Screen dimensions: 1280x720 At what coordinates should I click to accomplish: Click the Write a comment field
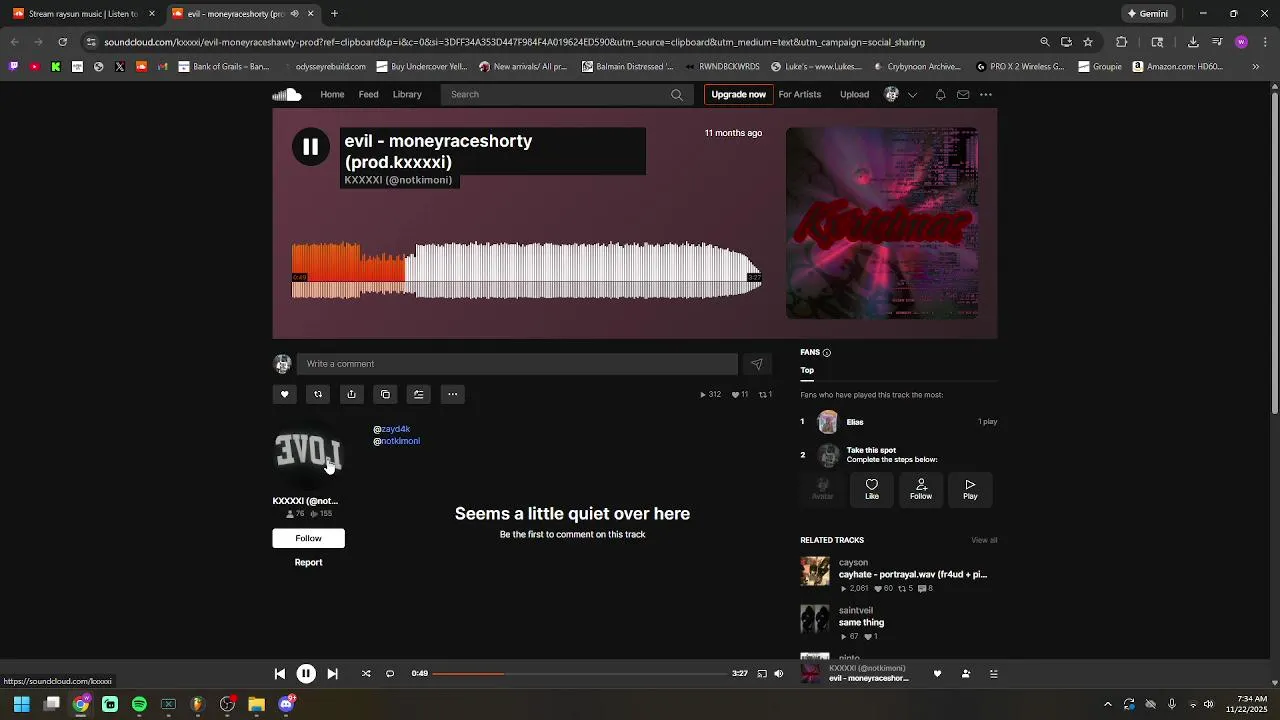517,364
